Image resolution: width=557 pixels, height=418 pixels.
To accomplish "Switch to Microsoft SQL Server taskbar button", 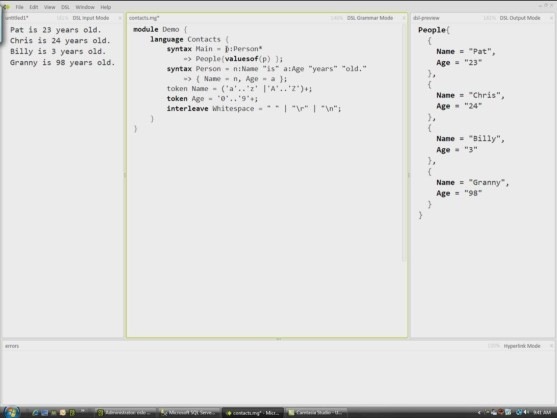I will (189, 412).
